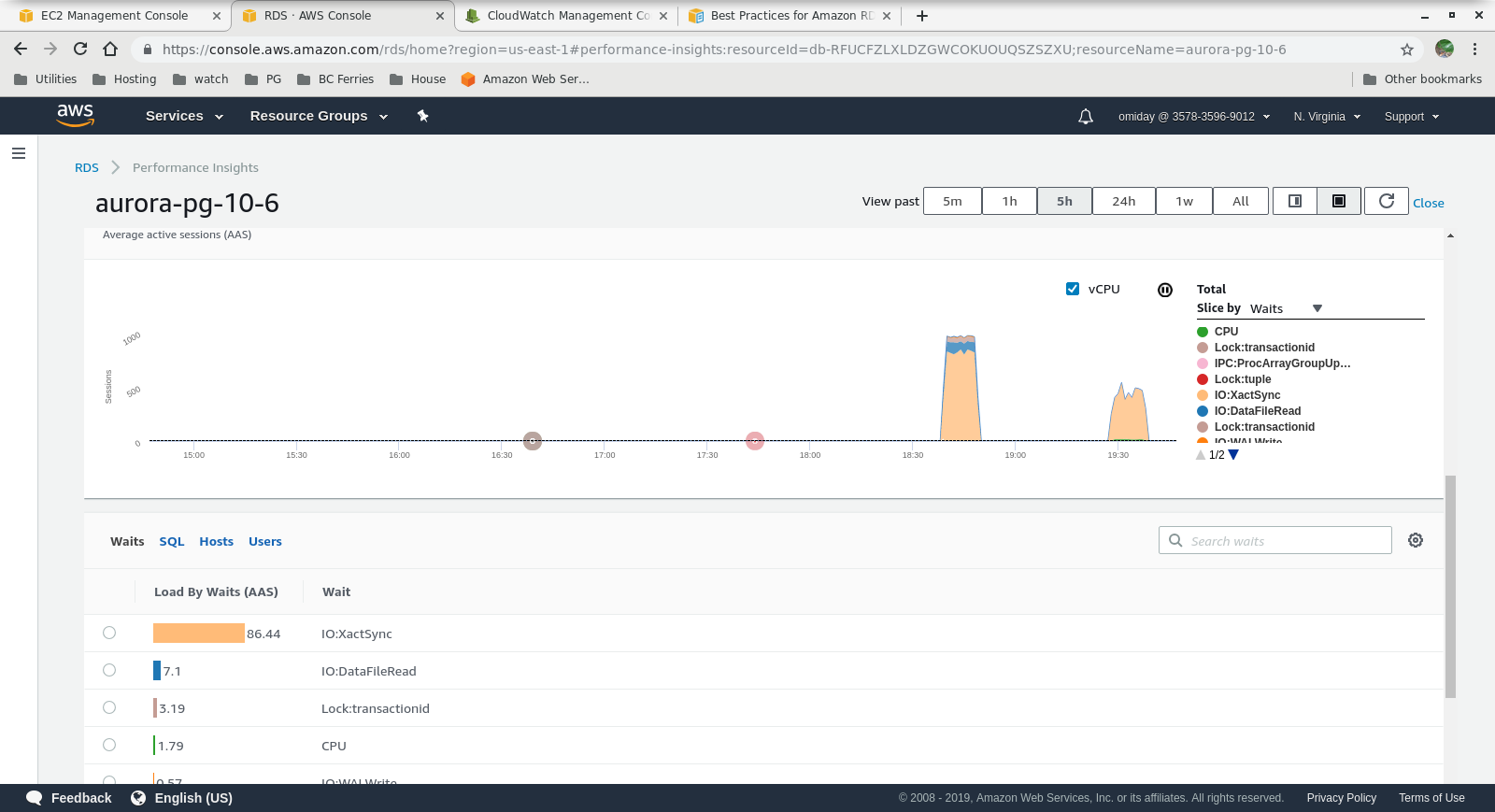Open the N. Virginia region dropdown
This screenshot has width=1495, height=812.
pos(1327,117)
